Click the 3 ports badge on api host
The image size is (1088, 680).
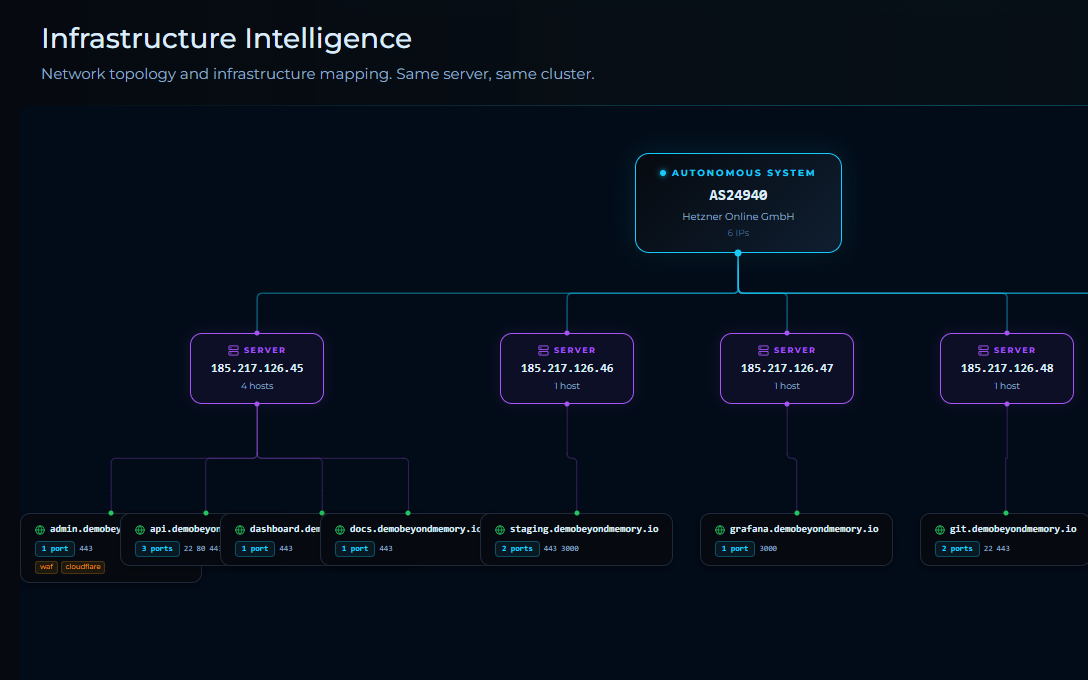158,549
